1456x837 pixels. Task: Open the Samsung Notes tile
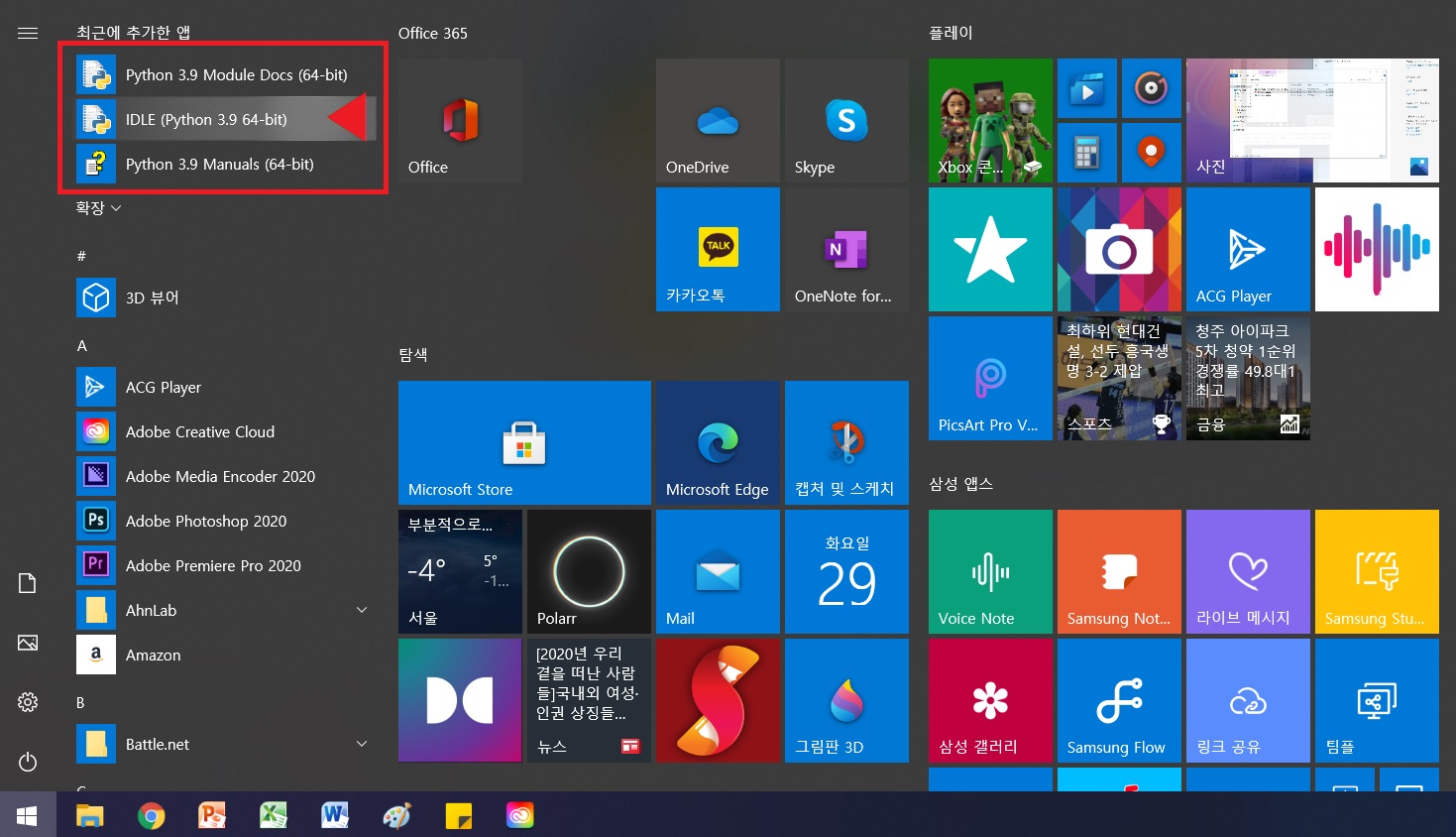click(1119, 571)
